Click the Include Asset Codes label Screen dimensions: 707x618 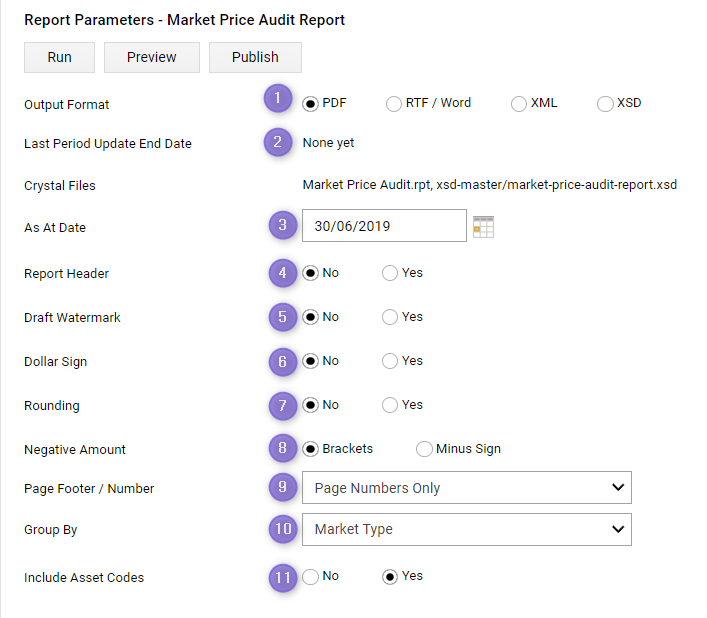click(84, 577)
